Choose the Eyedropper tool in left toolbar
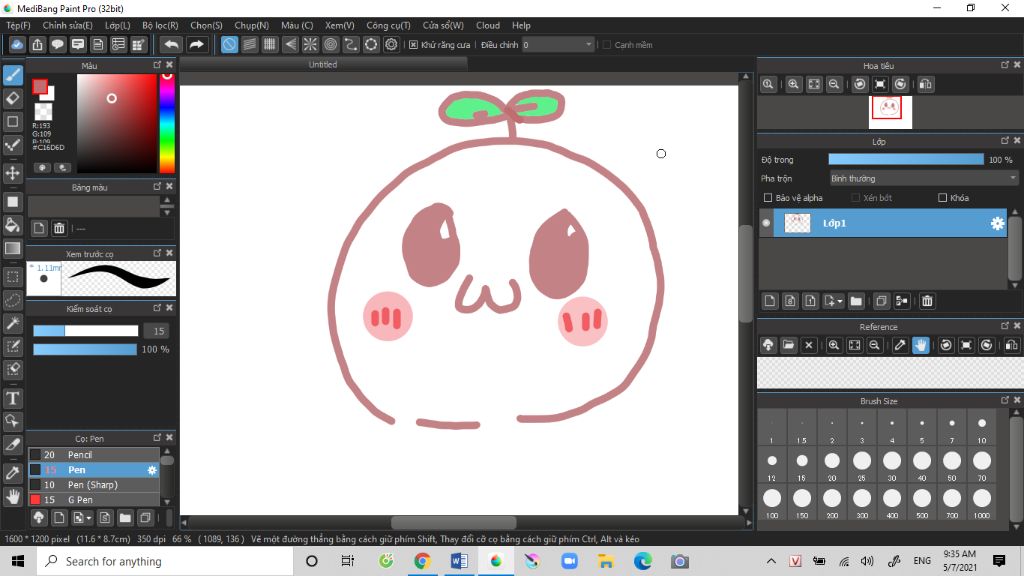 coord(13,472)
